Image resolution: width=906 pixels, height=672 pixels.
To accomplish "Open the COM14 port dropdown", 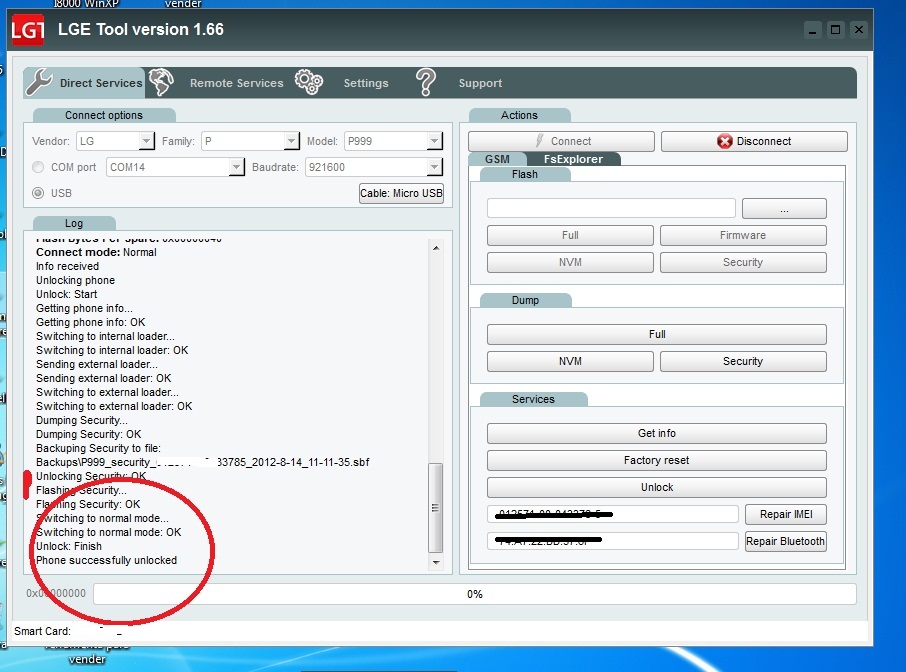I will pyautogui.click(x=236, y=167).
